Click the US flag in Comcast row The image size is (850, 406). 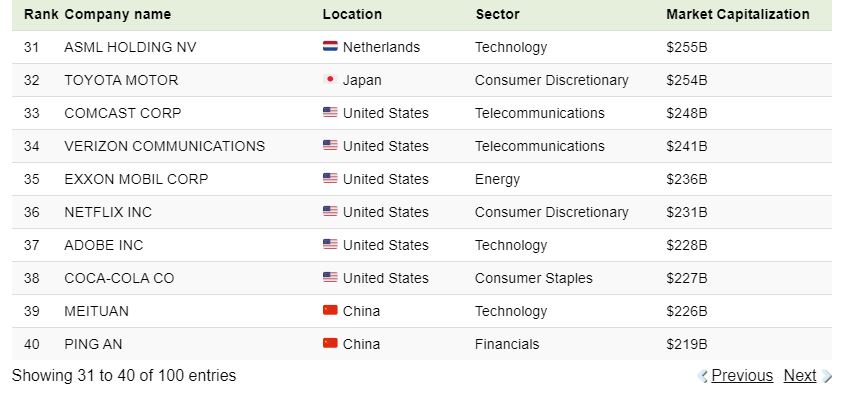point(330,113)
